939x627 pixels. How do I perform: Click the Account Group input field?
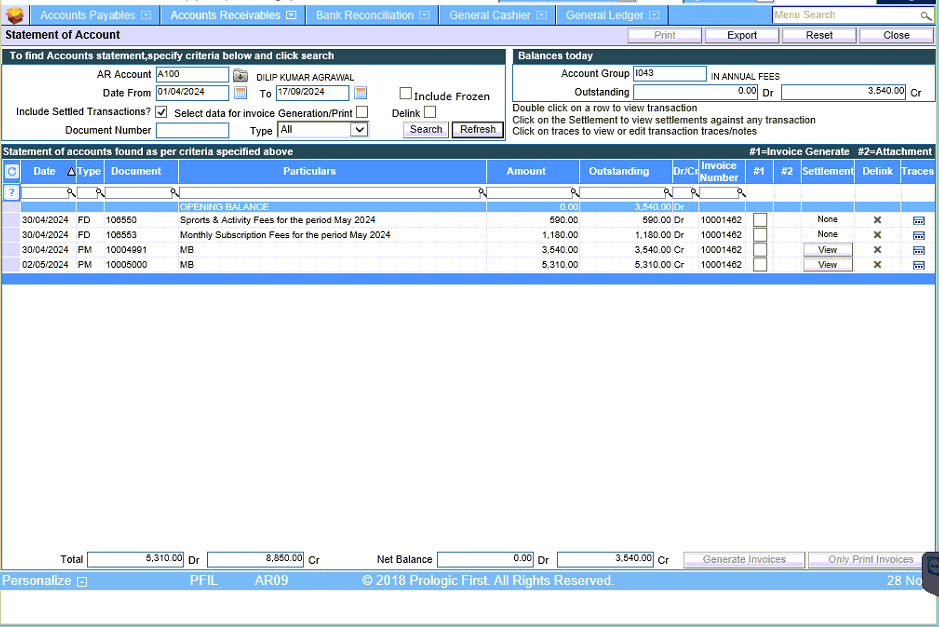tap(670, 74)
